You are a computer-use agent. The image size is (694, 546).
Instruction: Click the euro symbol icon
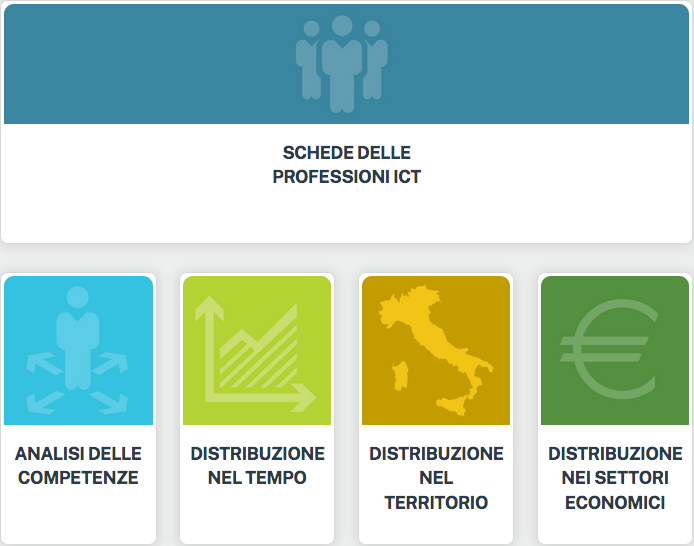point(609,349)
